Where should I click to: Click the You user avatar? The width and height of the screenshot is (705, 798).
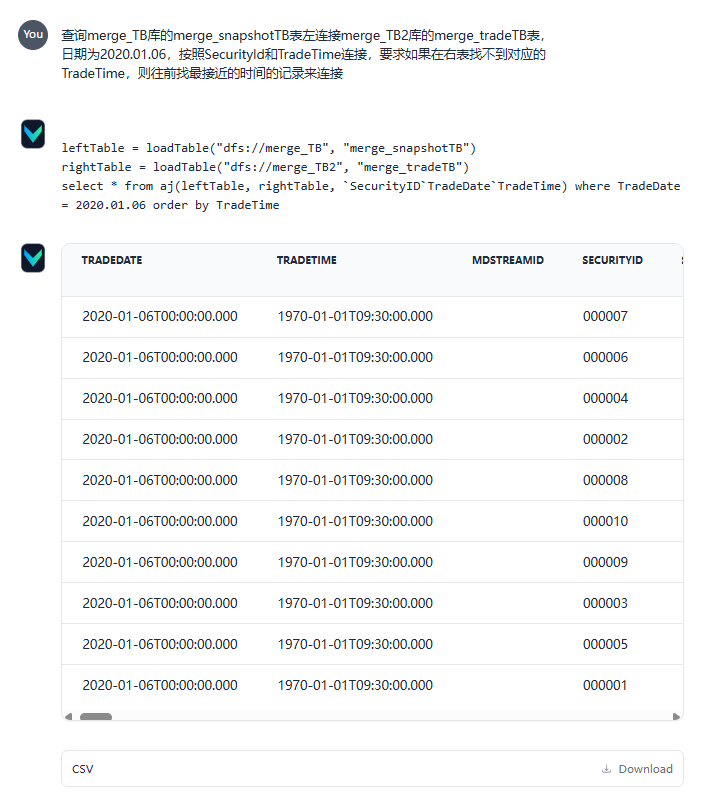click(33, 35)
